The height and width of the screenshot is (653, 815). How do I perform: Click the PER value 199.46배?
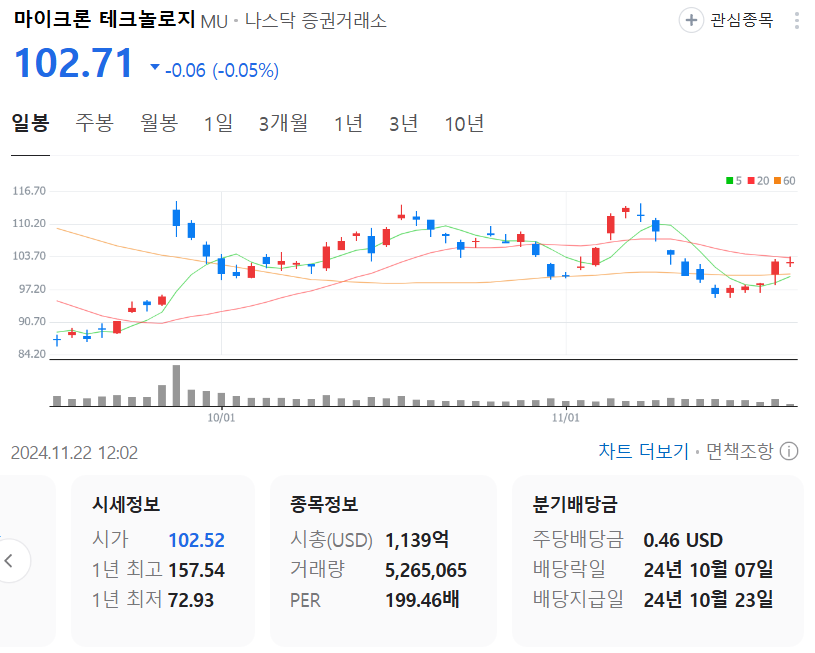(422, 599)
